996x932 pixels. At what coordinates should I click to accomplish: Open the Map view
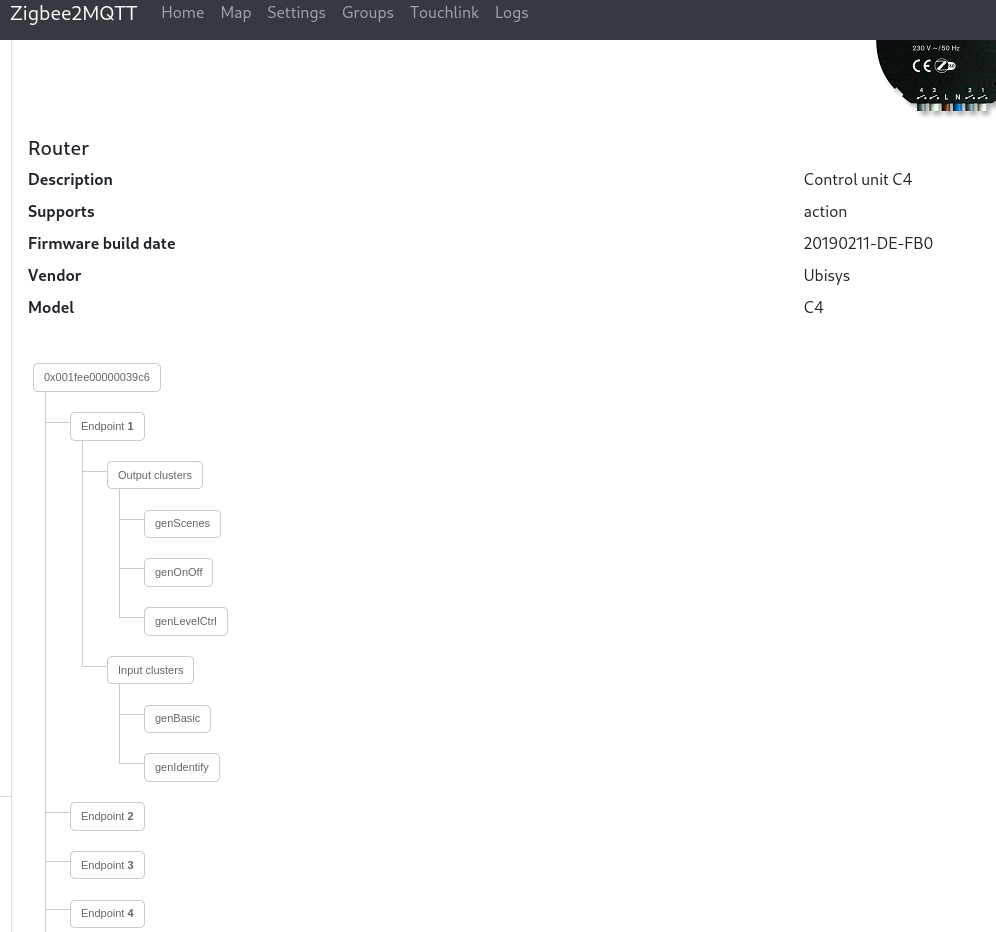[x=235, y=12]
